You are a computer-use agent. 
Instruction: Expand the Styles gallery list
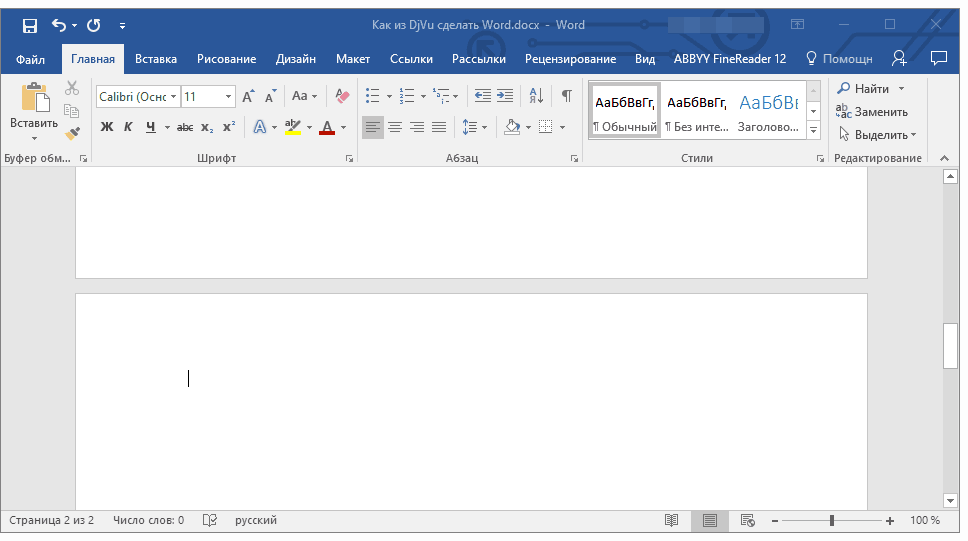tap(813, 131)
